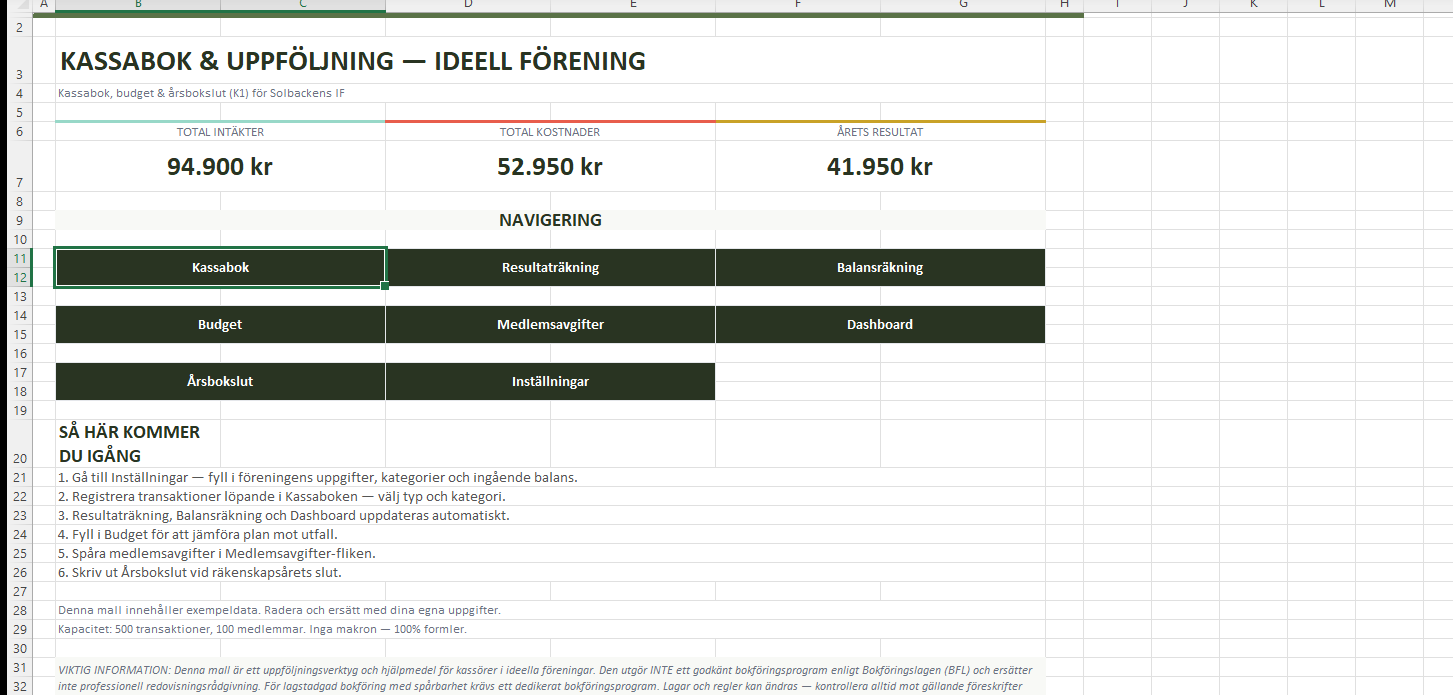Click column K header
This screenshot has height=695, width=1453.
tap(1253, 5)
